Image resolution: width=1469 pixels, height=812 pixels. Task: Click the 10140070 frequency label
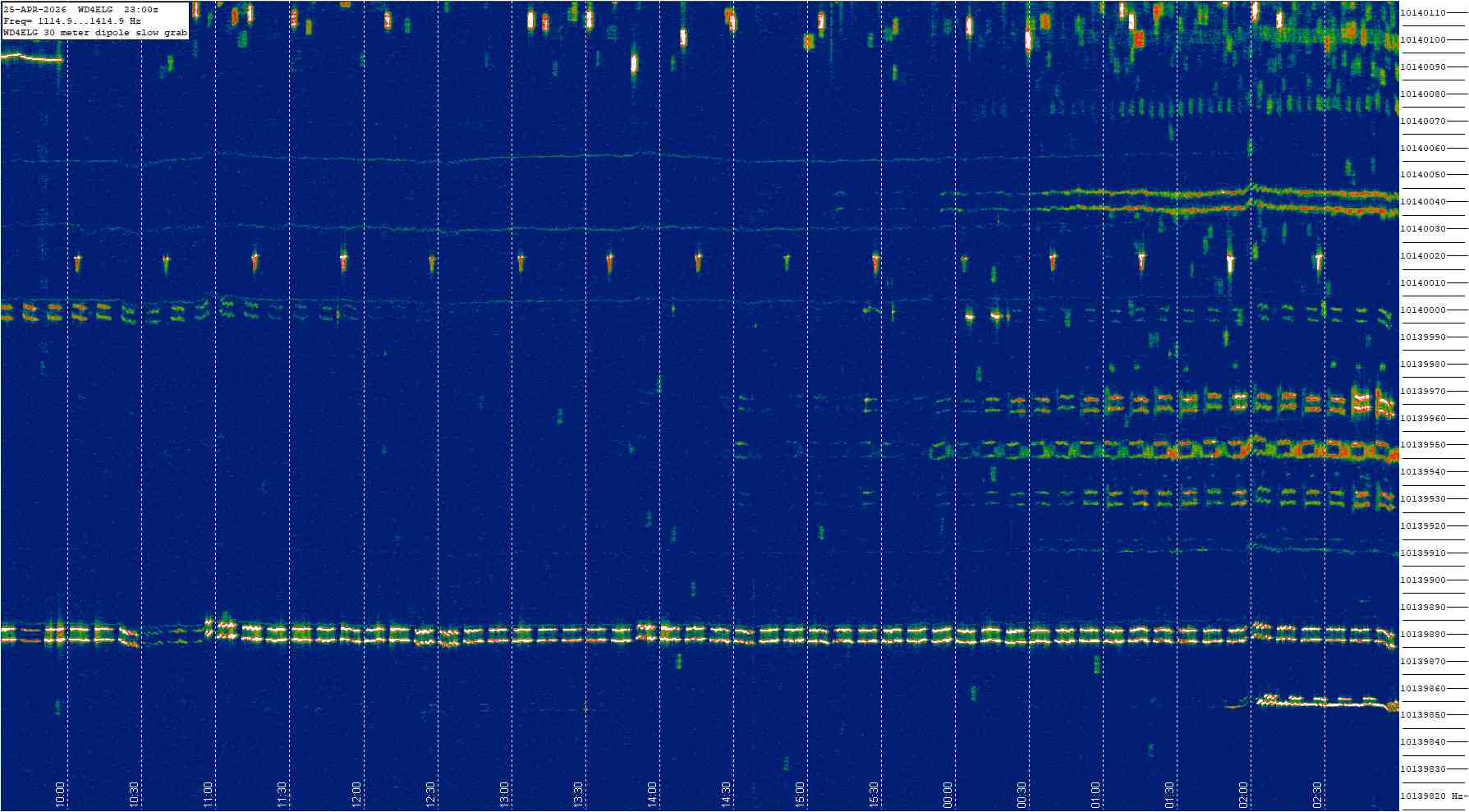[1423, 122]
